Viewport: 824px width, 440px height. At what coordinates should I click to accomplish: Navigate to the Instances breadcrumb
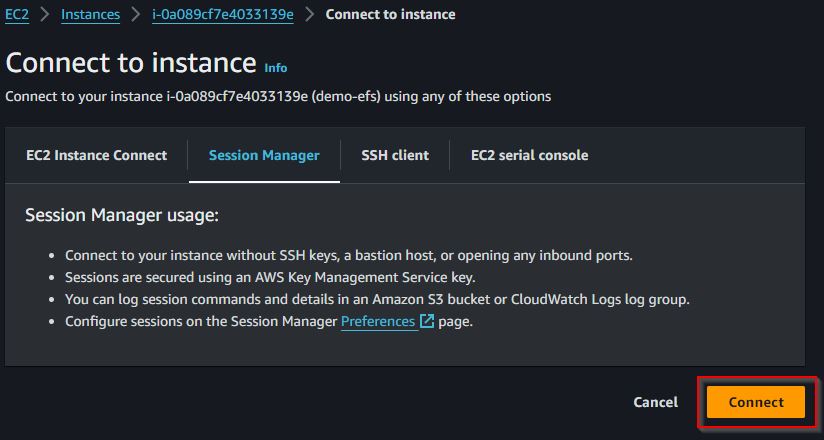90,15
